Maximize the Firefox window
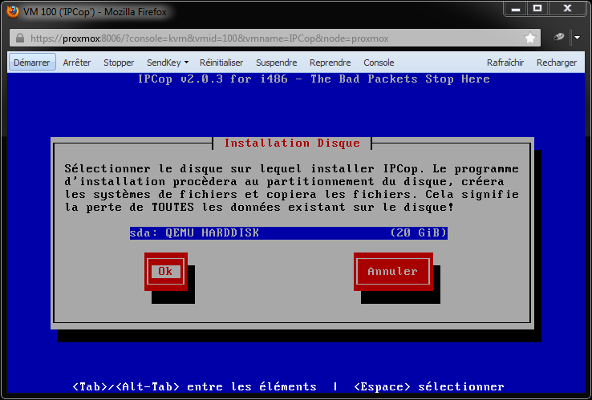The width and height of the screenshot is (592, 400). (538, 9)
